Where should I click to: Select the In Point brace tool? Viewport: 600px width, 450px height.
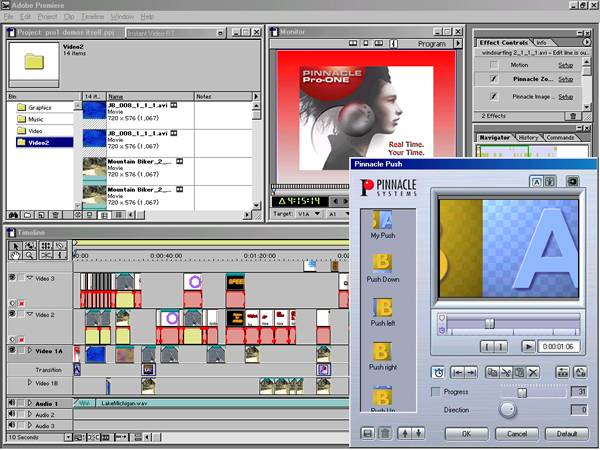(x=60, y=255)
